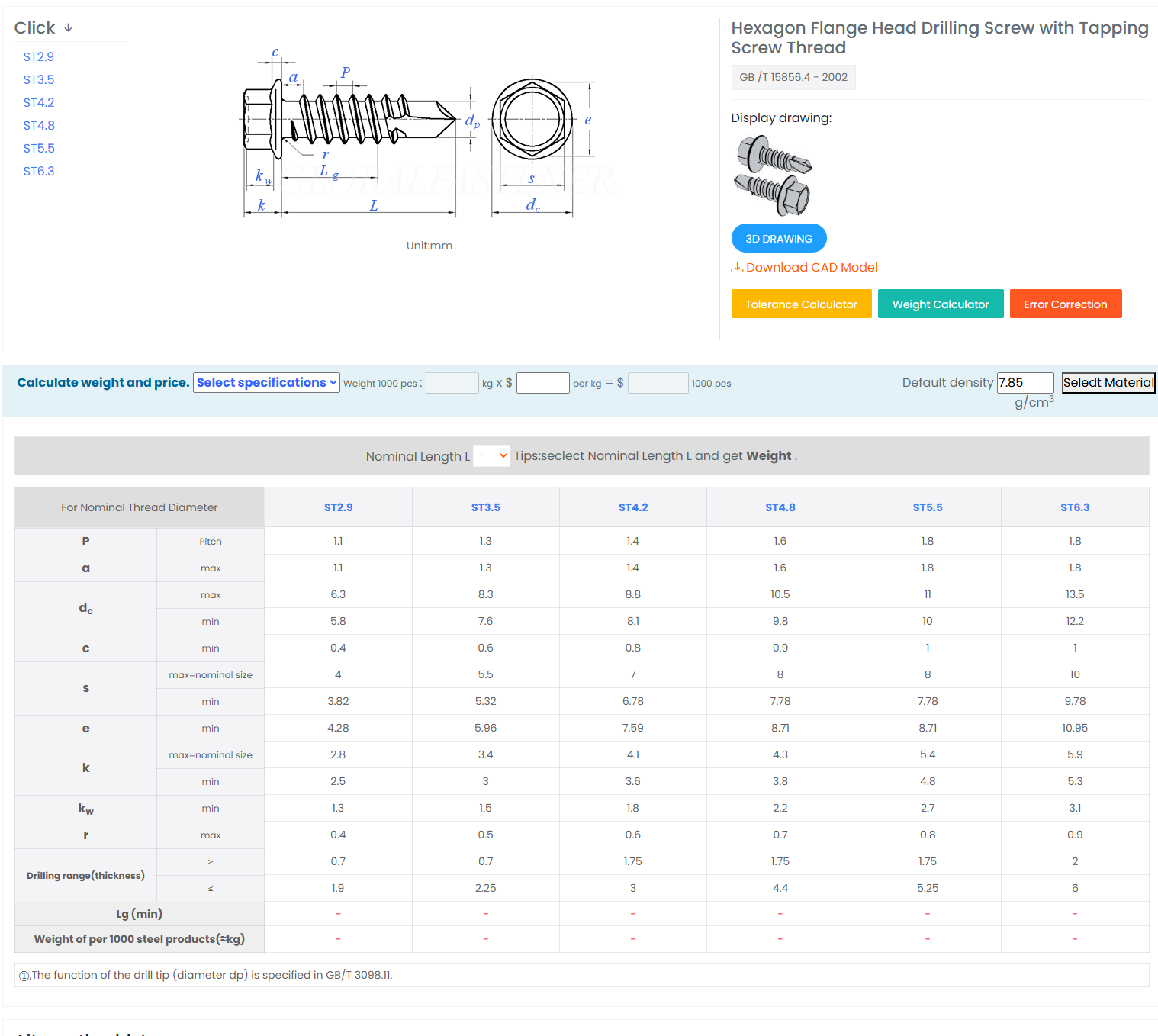This screenshot has height=1036, width=1158.
Task: Click the total price result field
Action: pyautogui.click(x=658, y=383)
